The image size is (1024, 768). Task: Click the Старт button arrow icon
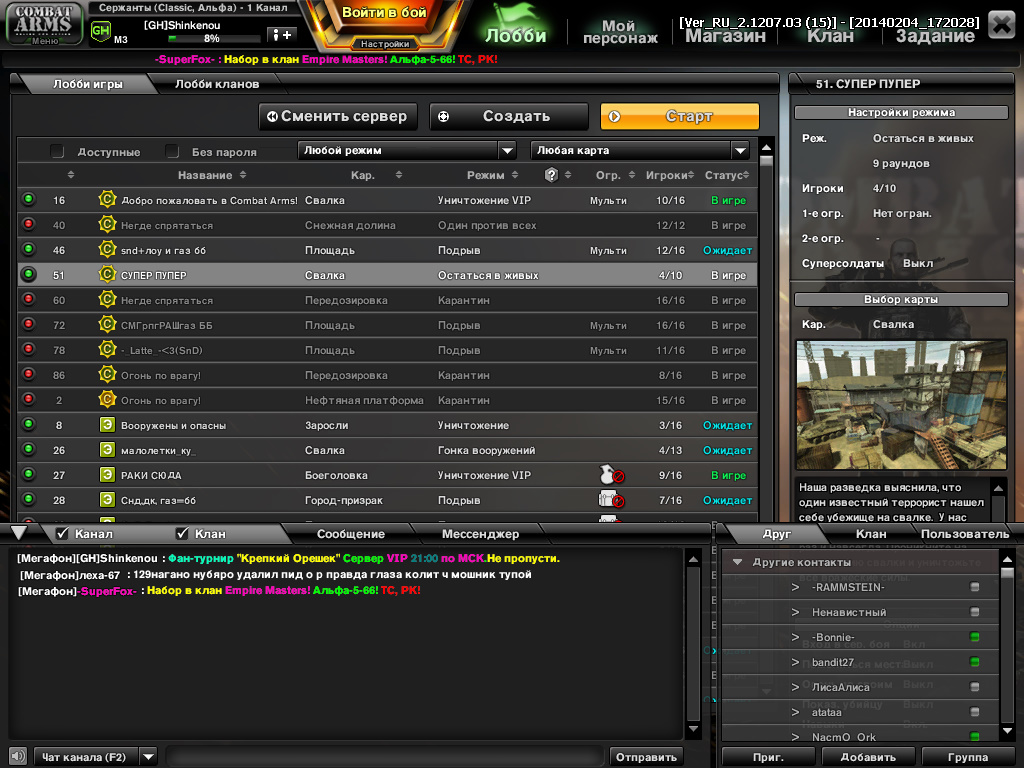[x=614, y=116]
